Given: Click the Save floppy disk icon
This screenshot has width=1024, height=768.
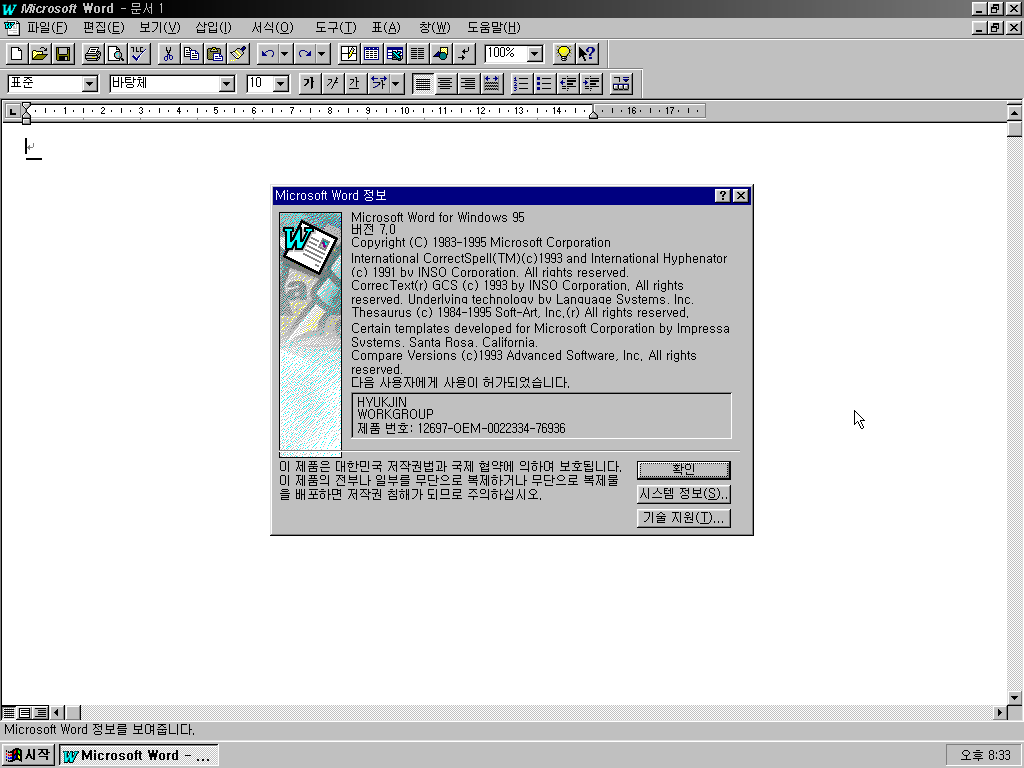Looking at the screenshot, I should [x=63, y=54].
